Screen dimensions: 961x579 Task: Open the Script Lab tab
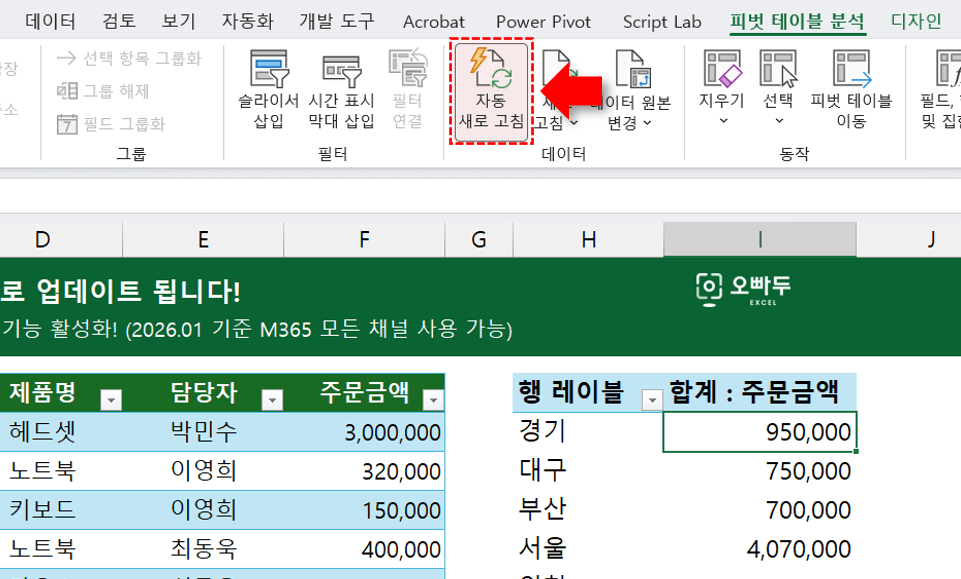click(x=661, y=19)
